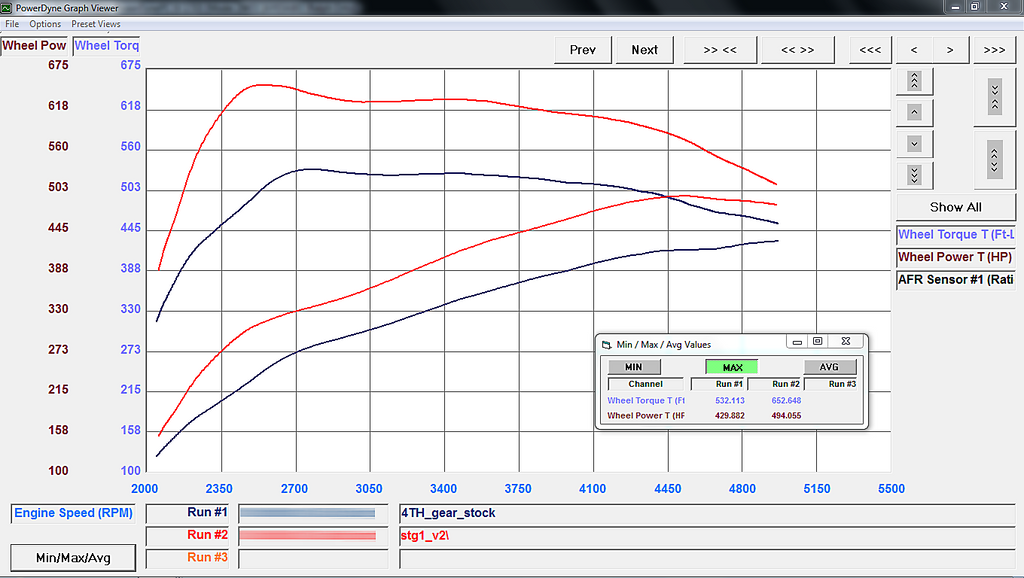Select the Wheel Power T channel

pyautogui.click(x=956, y=257)
